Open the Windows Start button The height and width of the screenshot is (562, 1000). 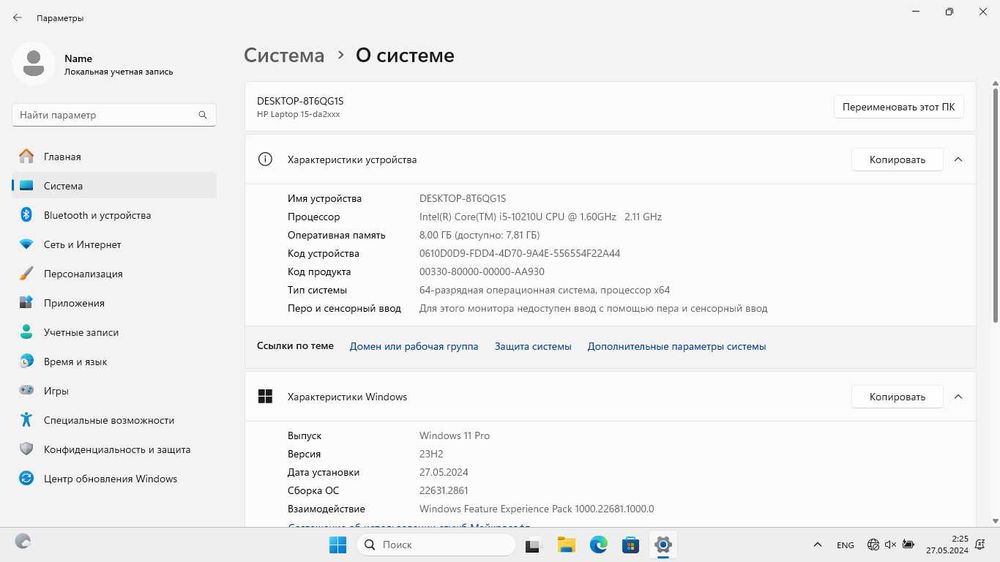pyautogui.click(x=337, y=545)
